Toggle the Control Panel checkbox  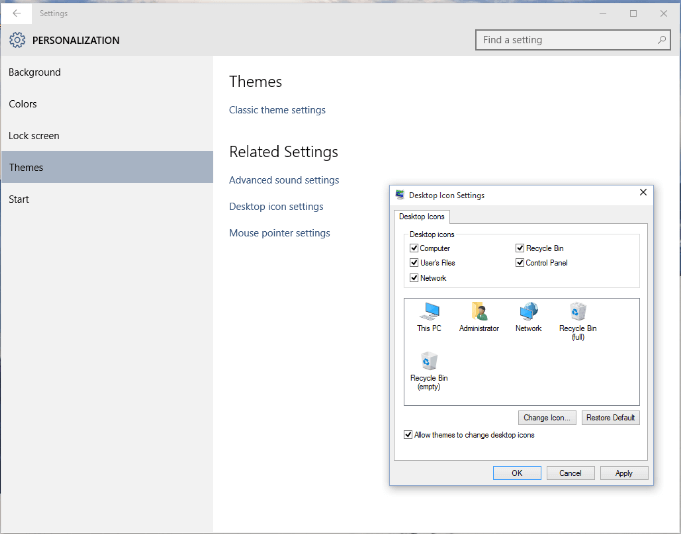click(x=519, y=263)
